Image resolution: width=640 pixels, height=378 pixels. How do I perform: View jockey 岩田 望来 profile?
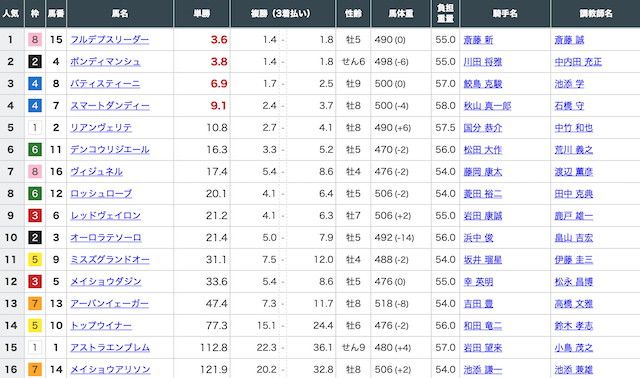point(482,349)
